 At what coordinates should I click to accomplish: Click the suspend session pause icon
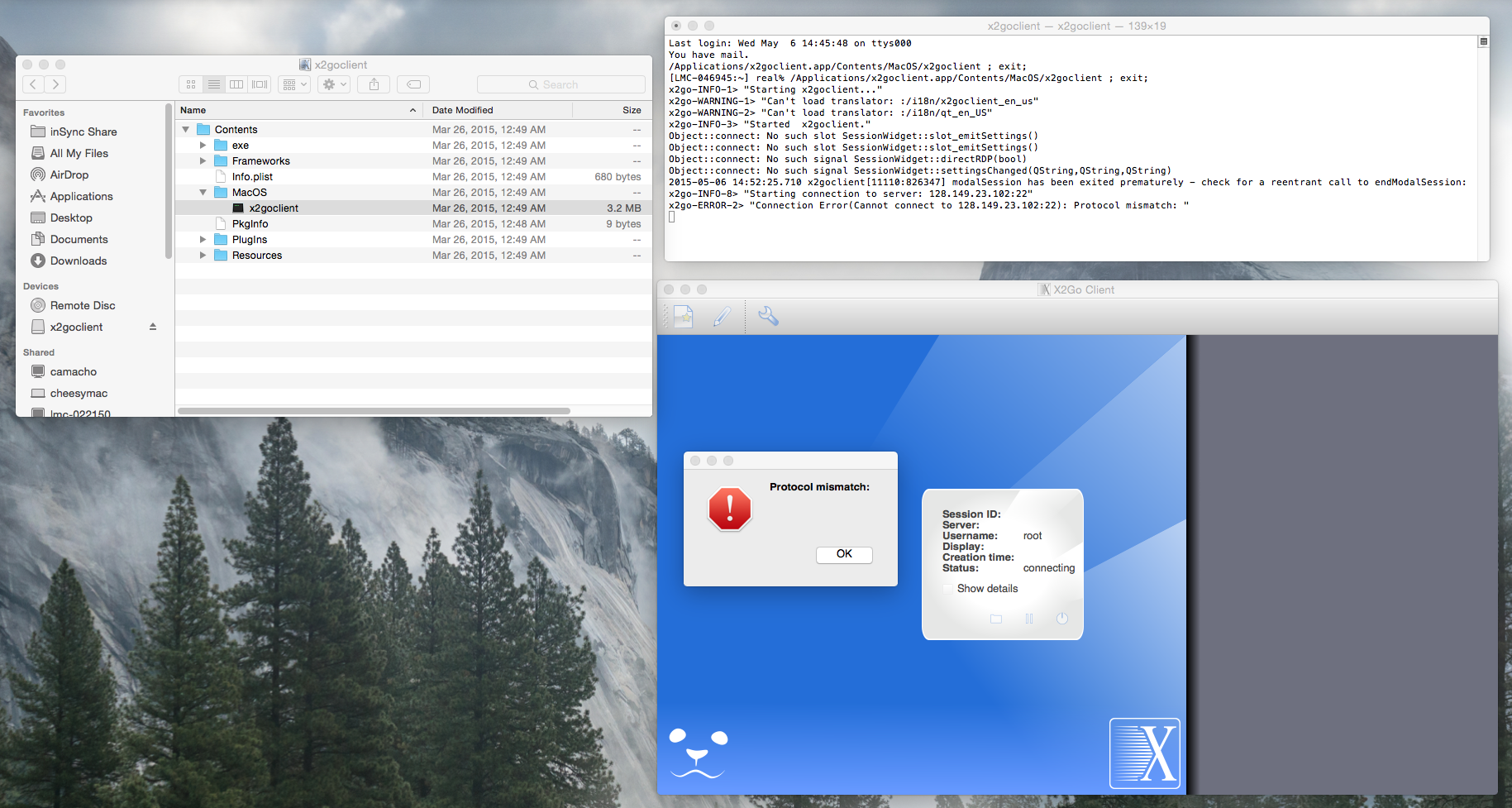1029,619
